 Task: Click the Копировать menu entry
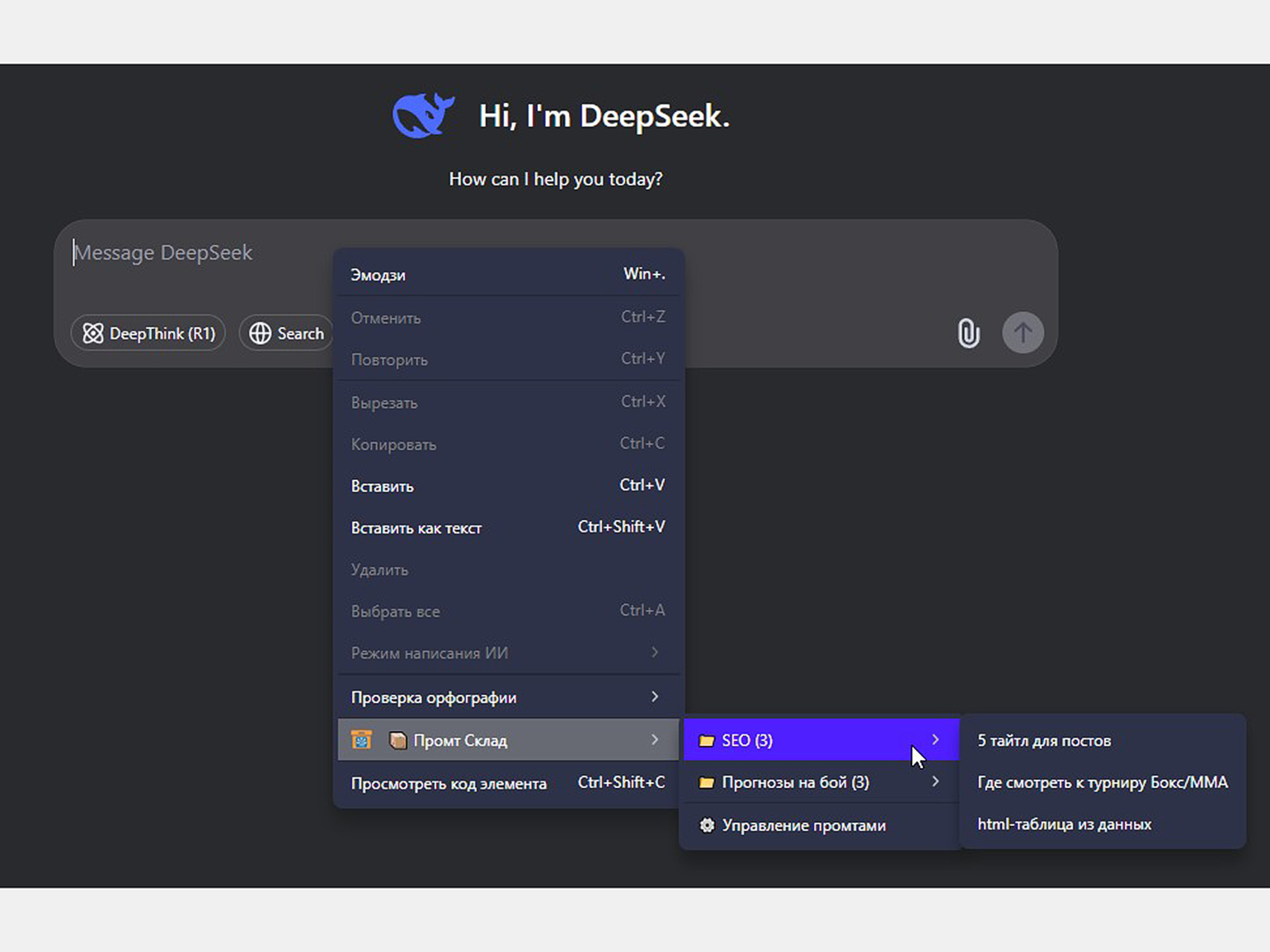coord(508,444)
